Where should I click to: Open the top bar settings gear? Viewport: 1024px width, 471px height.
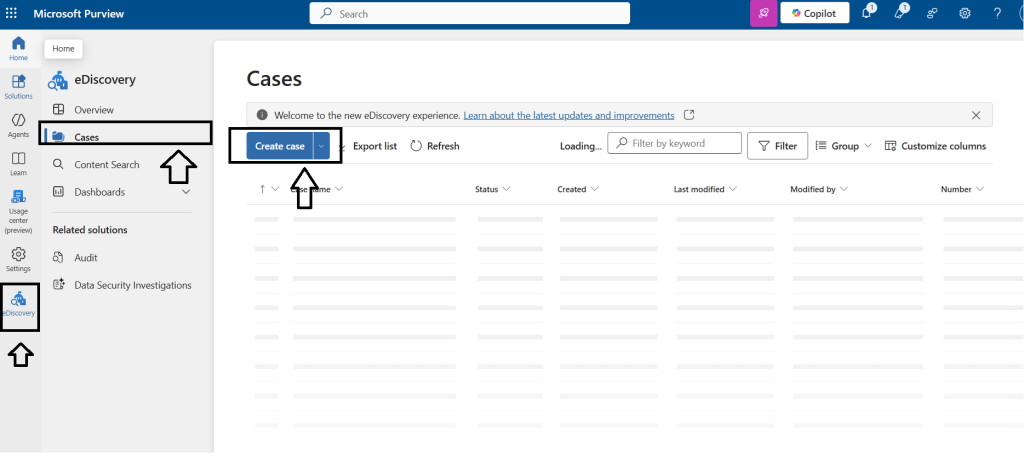pyautogui.click(x=965, y=14)
